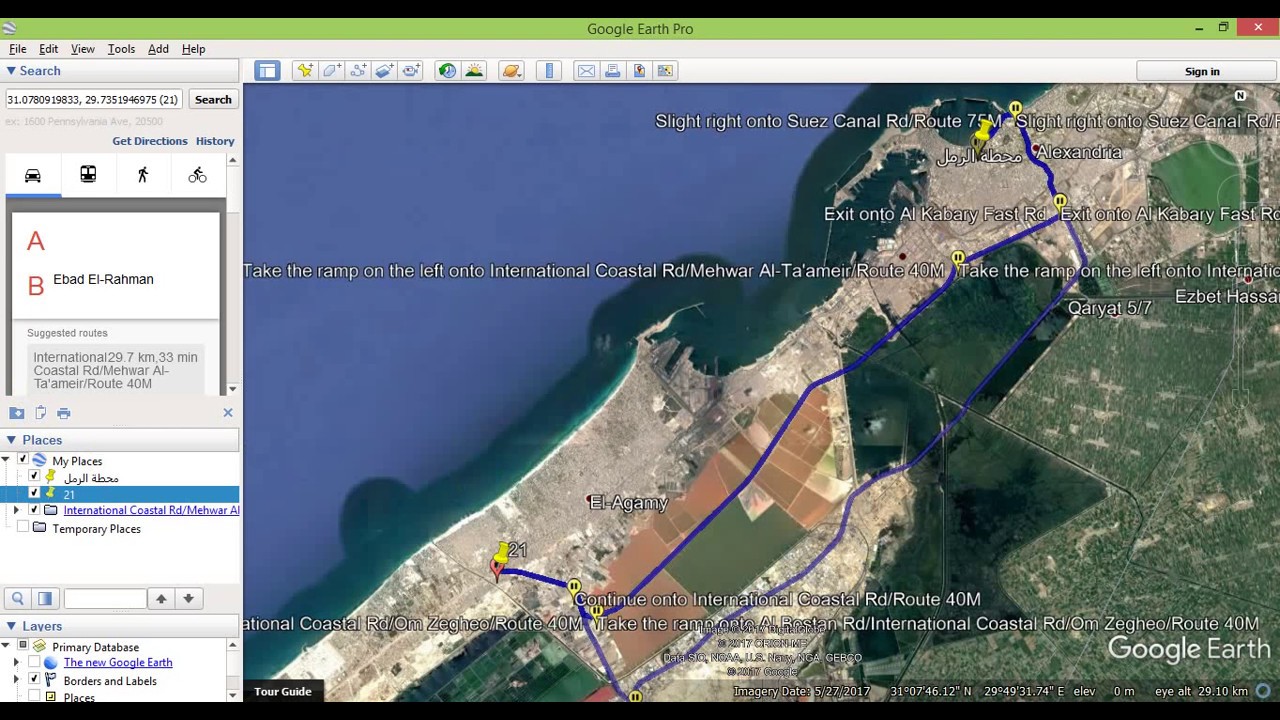Select walking directions mode
Screen dimensions: 1280x720
pyautogui.click(x=143, y=175)
